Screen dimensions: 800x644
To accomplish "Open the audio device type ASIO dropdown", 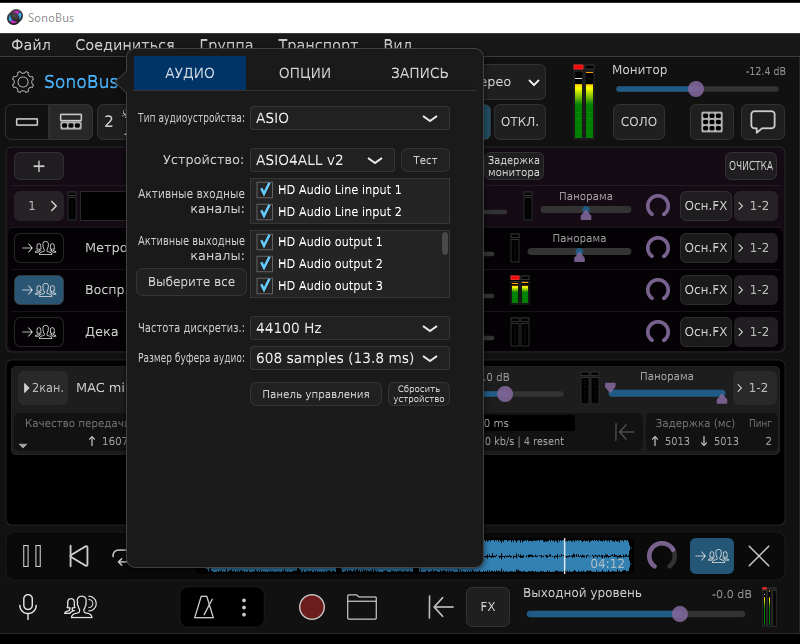I will (x=349, y=118).
